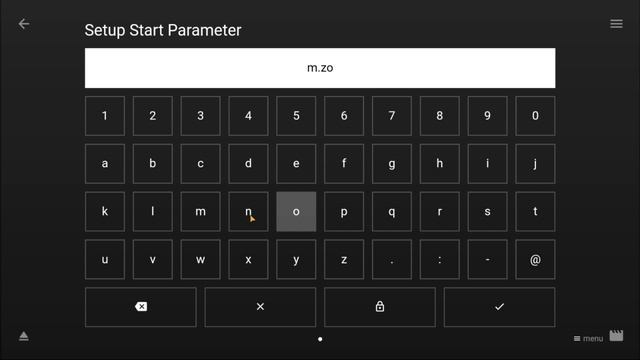Focus the text field showing m.zo
The image size is (640, 360).
[320, 68]
